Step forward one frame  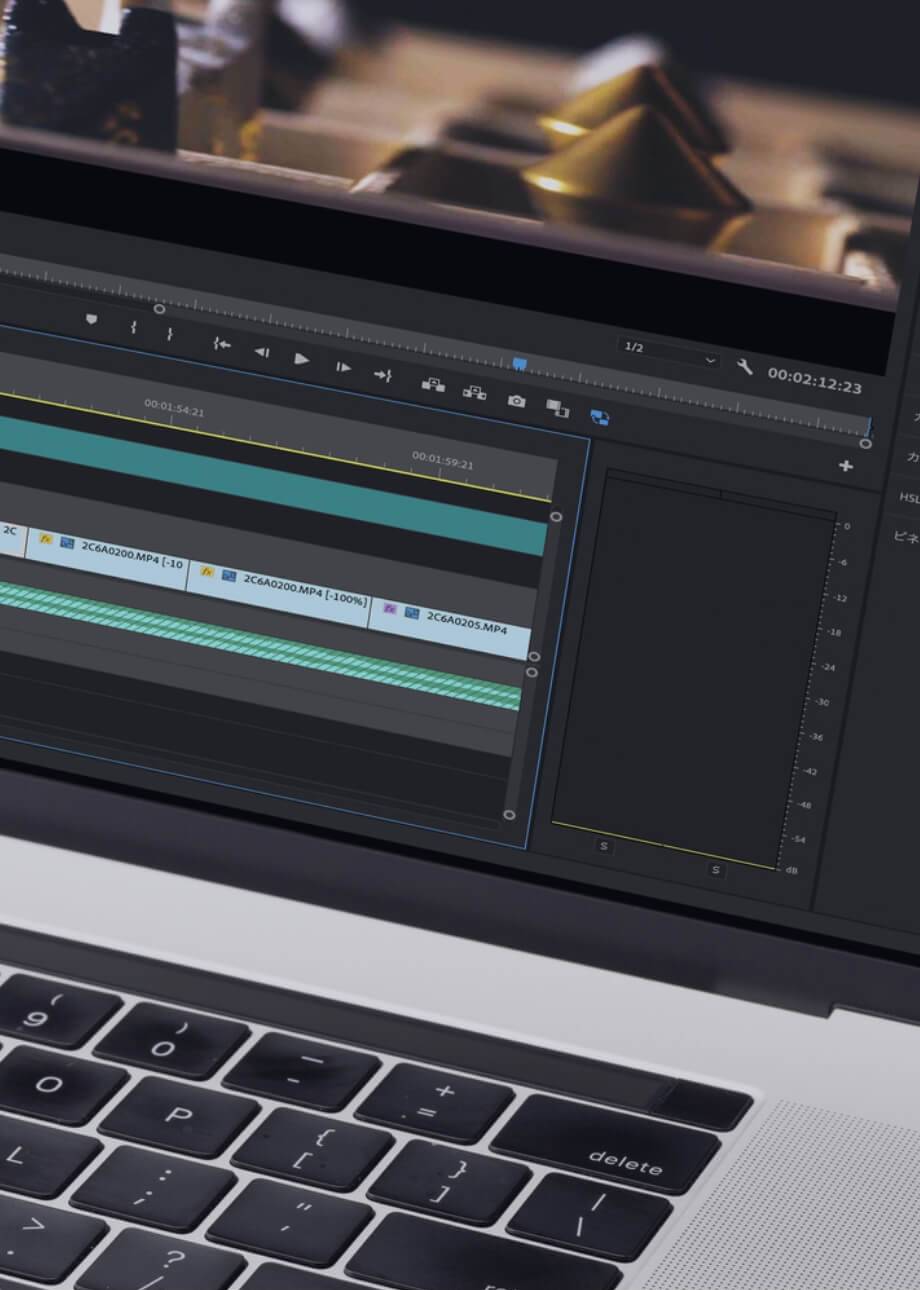343,367
